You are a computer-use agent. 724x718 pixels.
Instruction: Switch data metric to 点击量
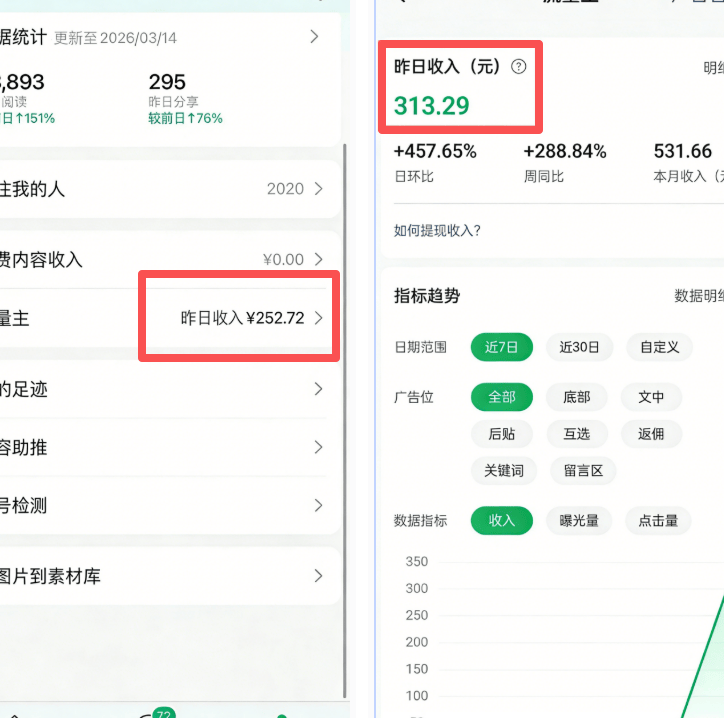[658, 520]
